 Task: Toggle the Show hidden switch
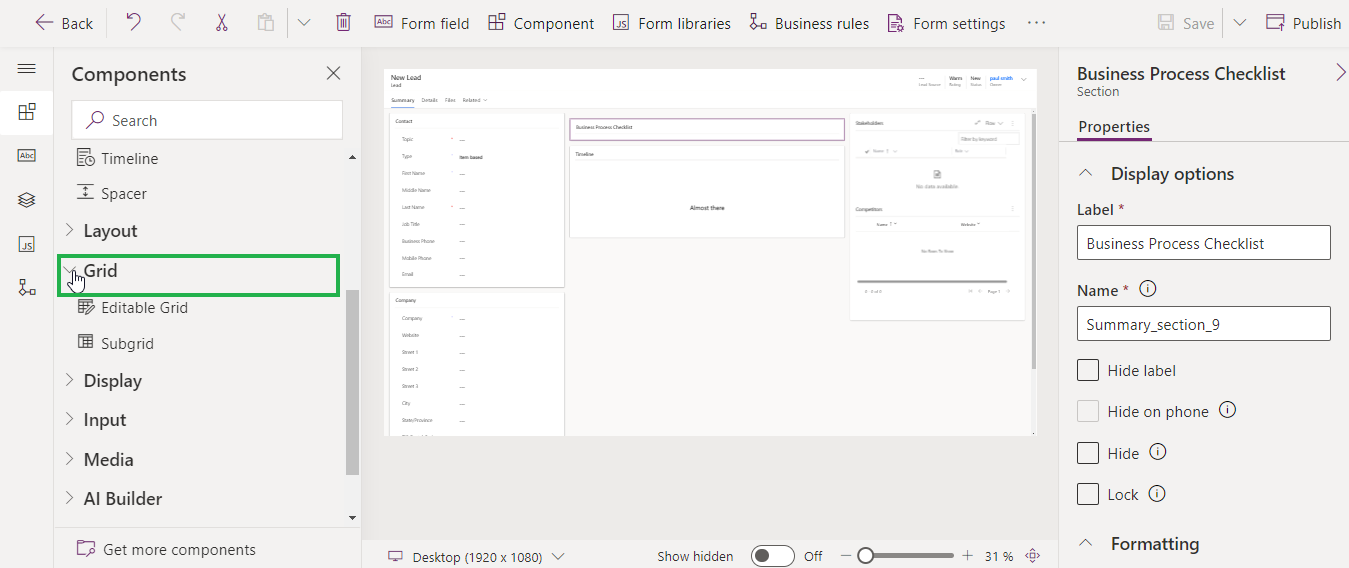pos(772,556)
